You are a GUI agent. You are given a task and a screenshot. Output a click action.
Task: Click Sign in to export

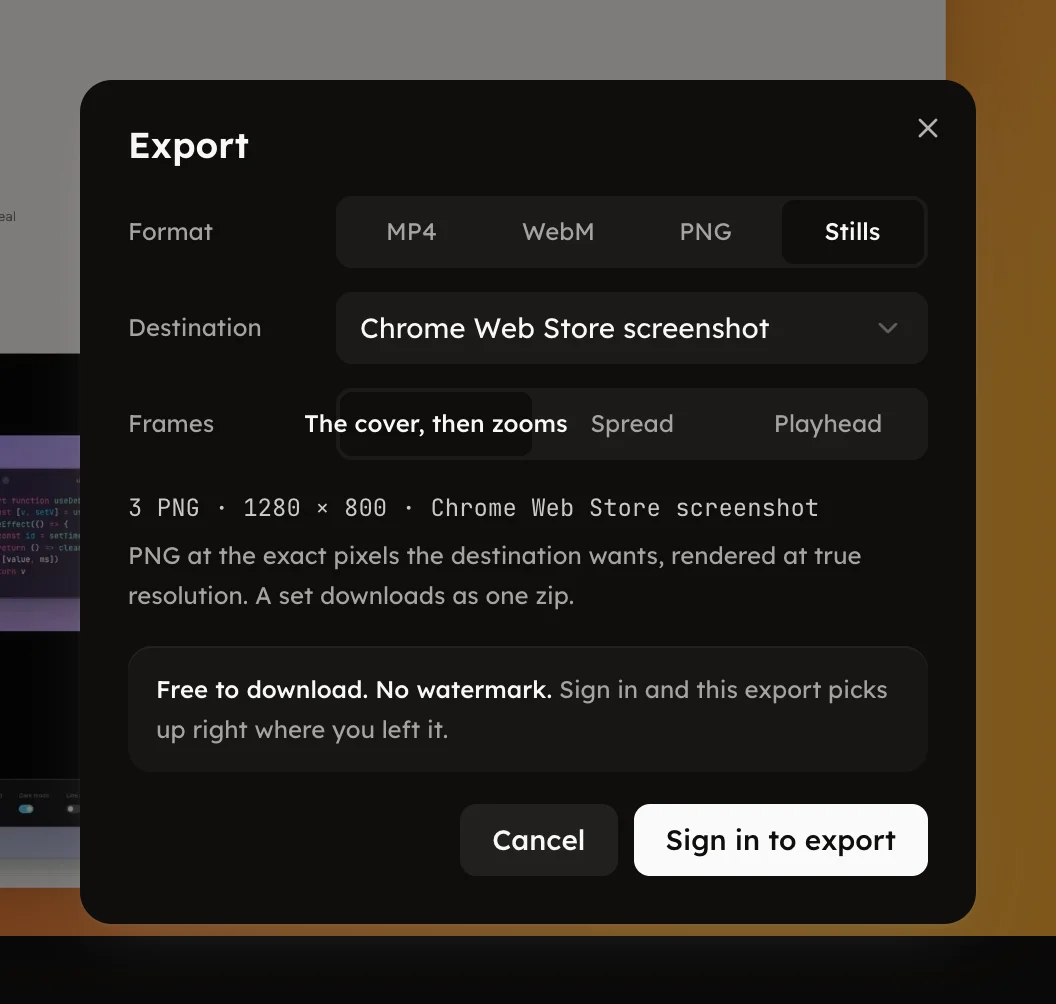(781, 840)
